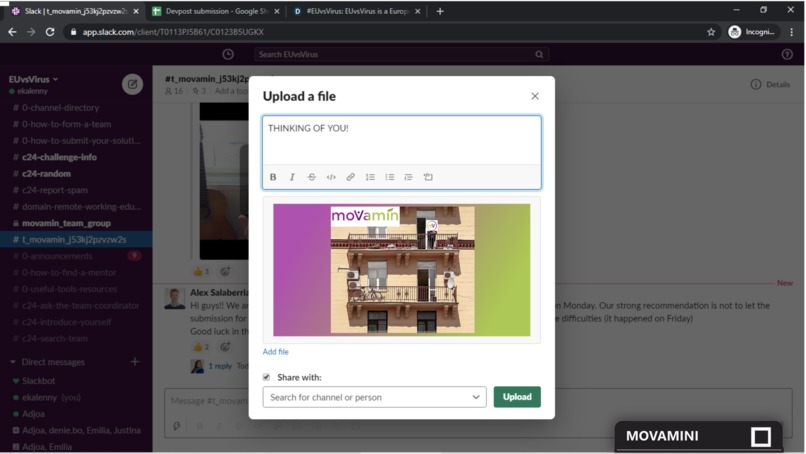Close the Devpost submission tab
The height and width of the screenshot is (454, 806).
[277, 11]
